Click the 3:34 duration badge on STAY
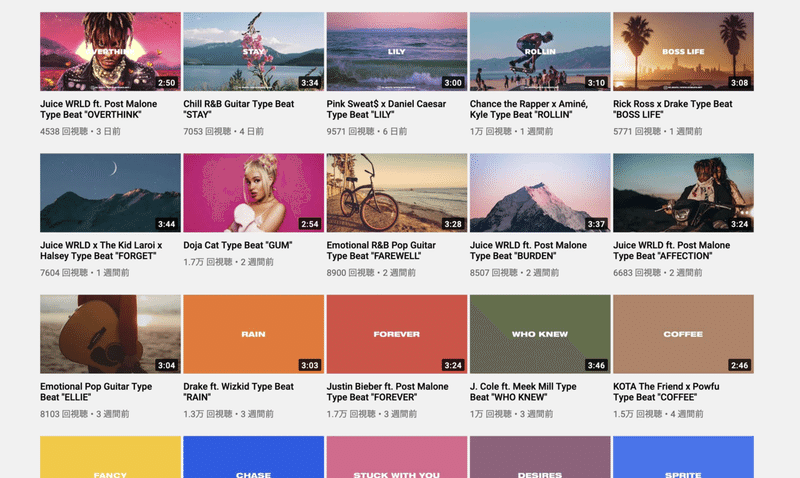 [x=310, y=83]
